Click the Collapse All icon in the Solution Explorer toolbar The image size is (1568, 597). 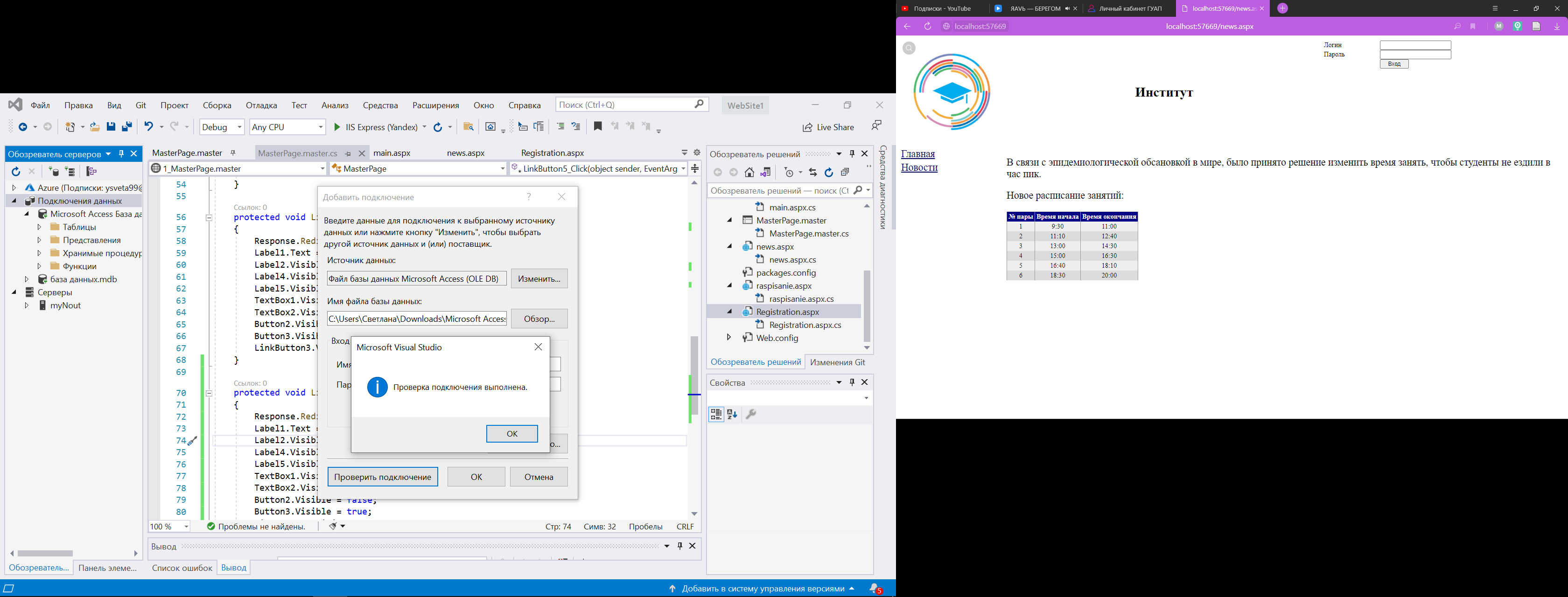(845, 173)
